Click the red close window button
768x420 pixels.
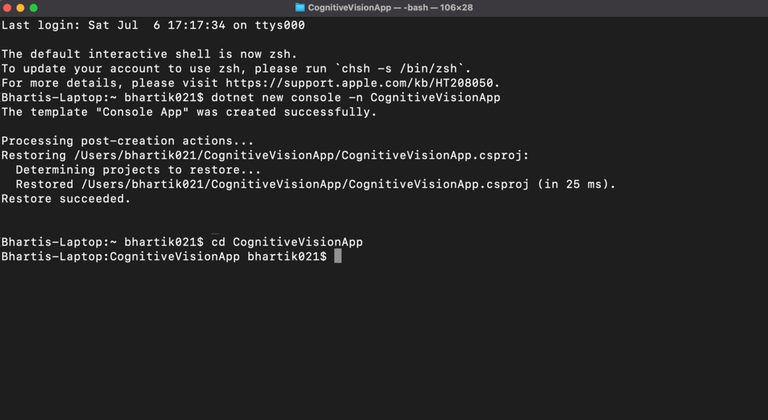7,8
